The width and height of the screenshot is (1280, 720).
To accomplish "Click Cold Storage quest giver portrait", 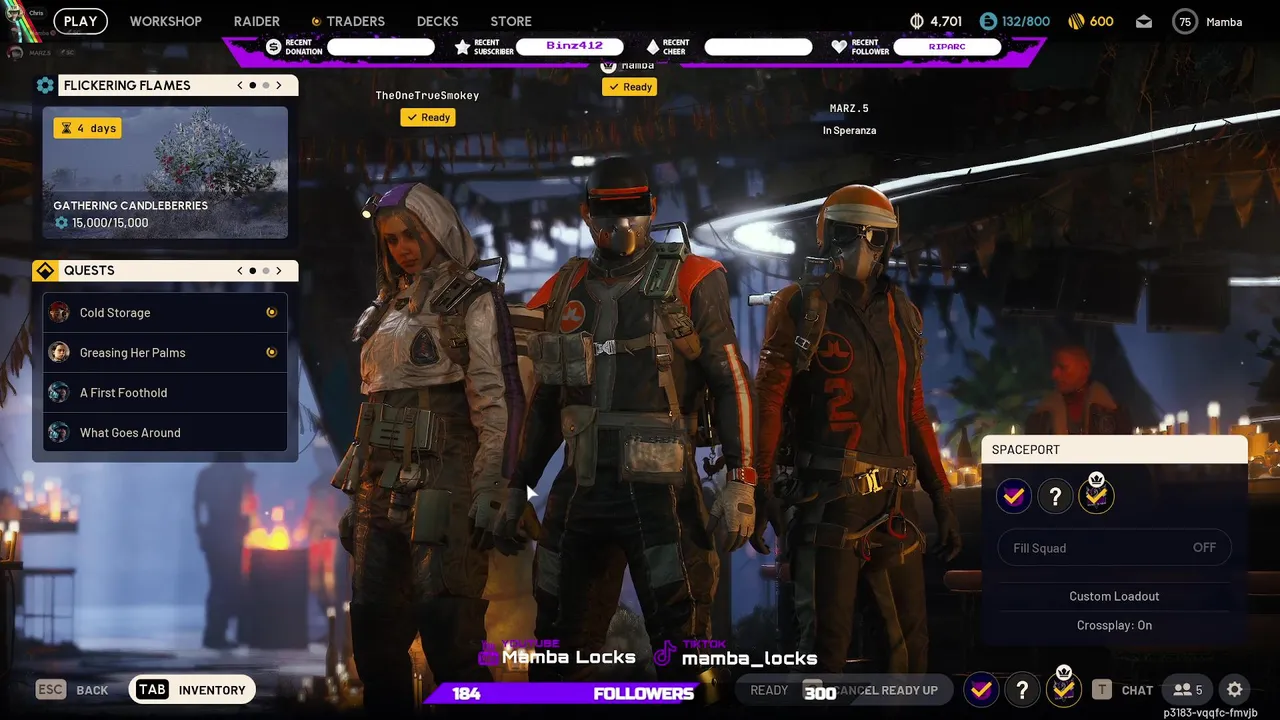I will click(59, 312).
